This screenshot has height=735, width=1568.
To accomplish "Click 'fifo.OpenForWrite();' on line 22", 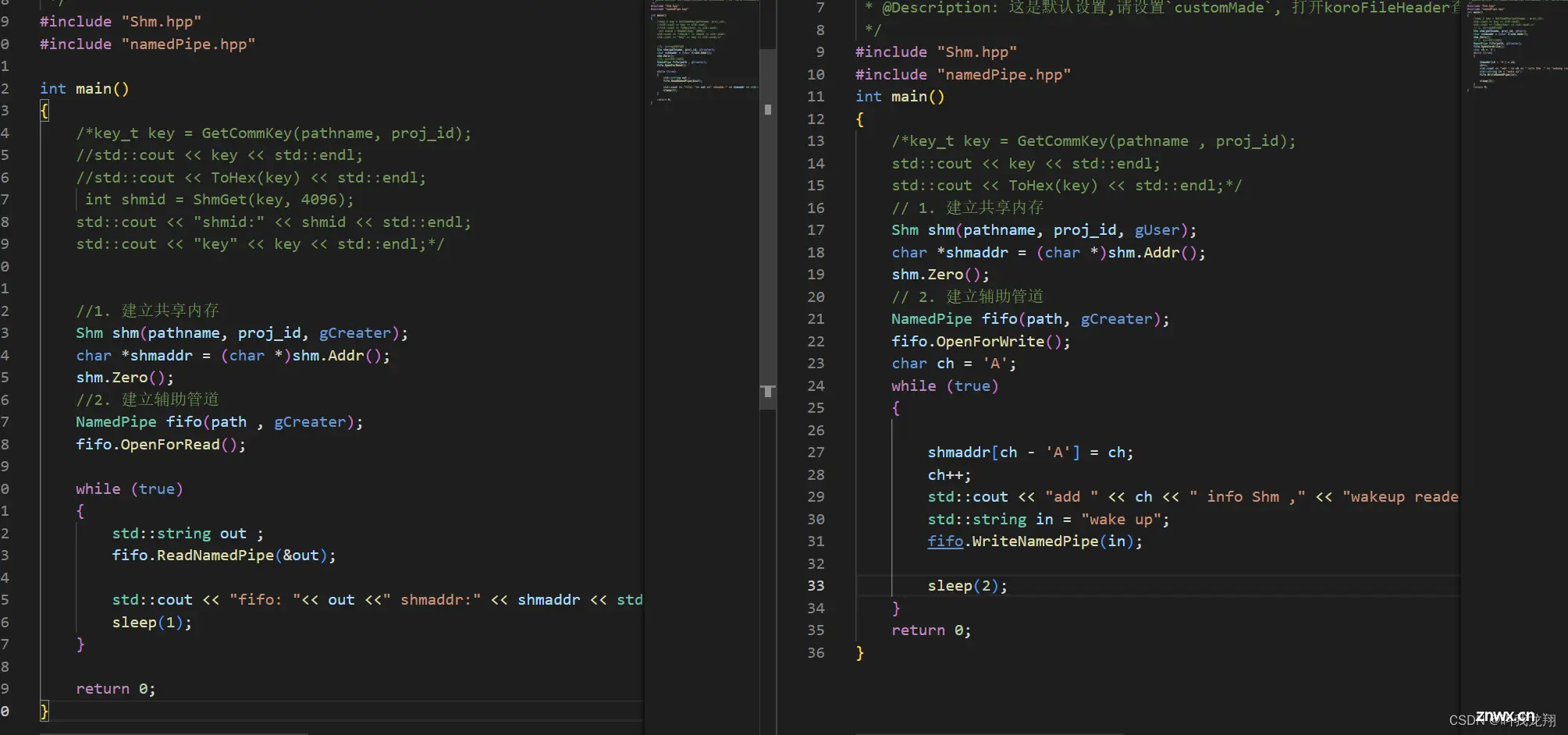I will pos(981,342).
